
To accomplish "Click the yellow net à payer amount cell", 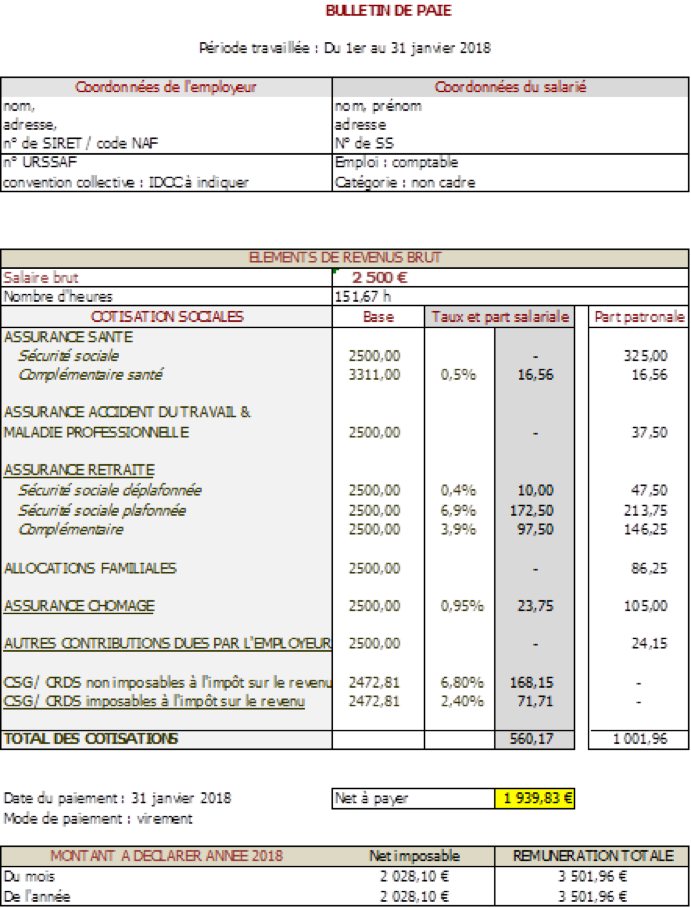I will pos(534,798).
